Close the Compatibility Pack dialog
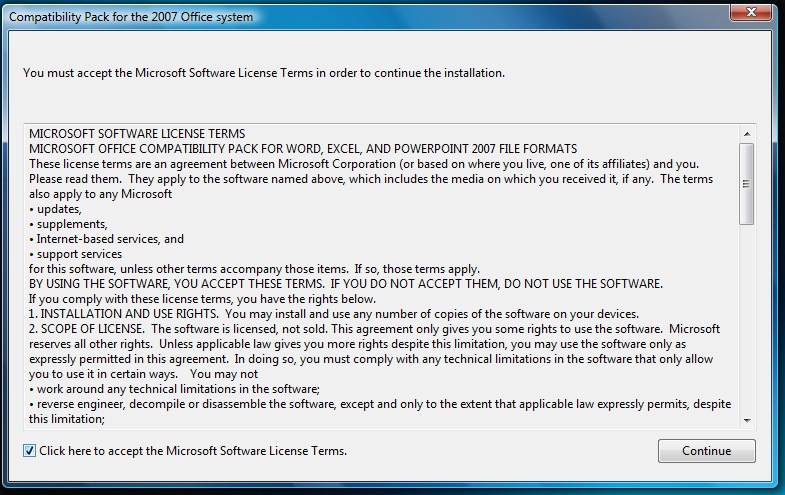 tap(750, 12)
